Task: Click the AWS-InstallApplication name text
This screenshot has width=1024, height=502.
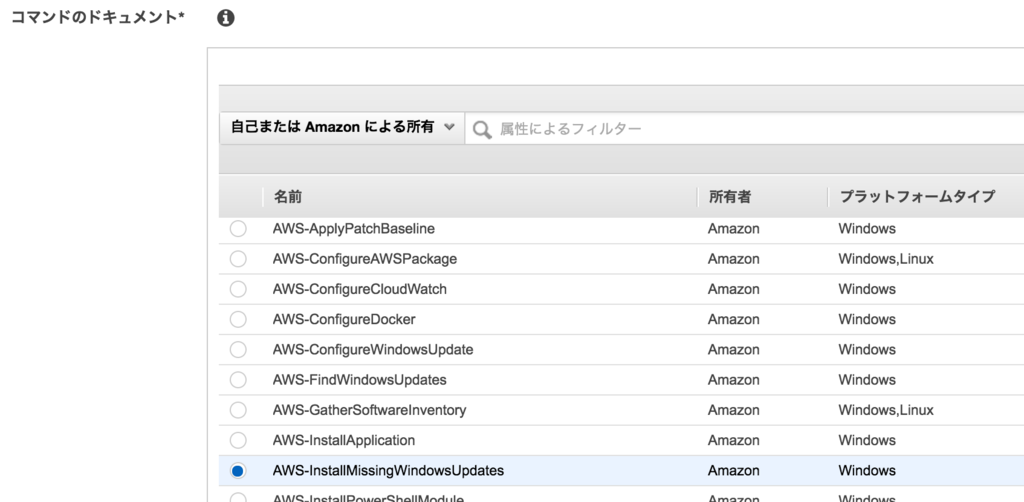Action: (344, 441)
